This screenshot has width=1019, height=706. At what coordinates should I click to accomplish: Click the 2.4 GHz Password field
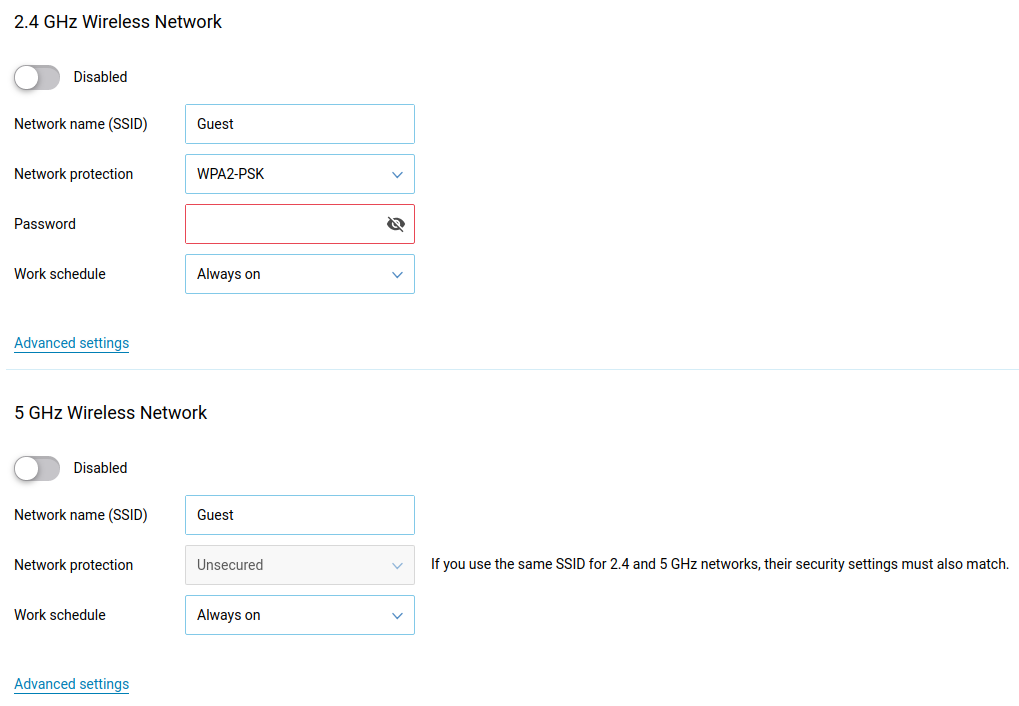[x=300, y=224]
